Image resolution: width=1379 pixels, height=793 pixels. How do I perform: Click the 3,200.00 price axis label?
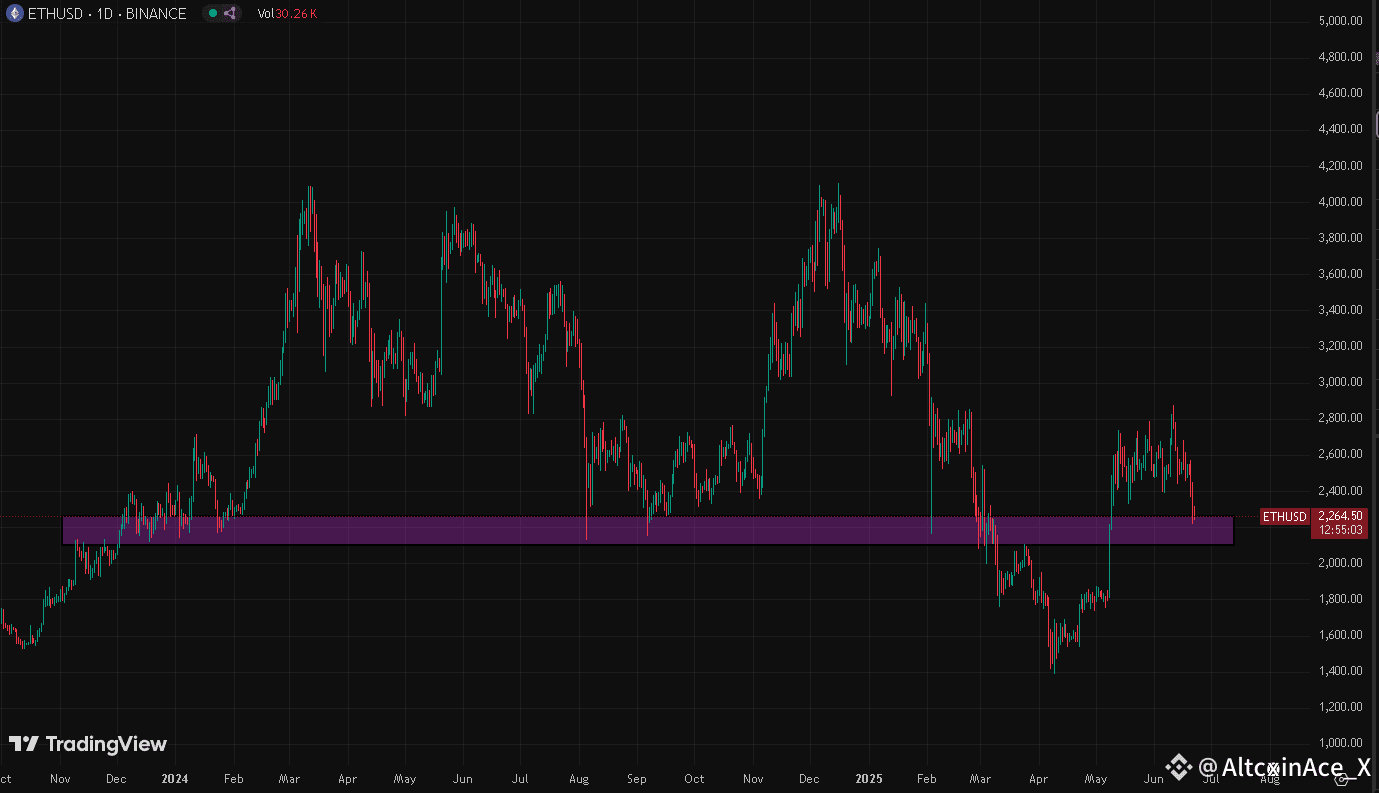click(x=1340, y=346)
